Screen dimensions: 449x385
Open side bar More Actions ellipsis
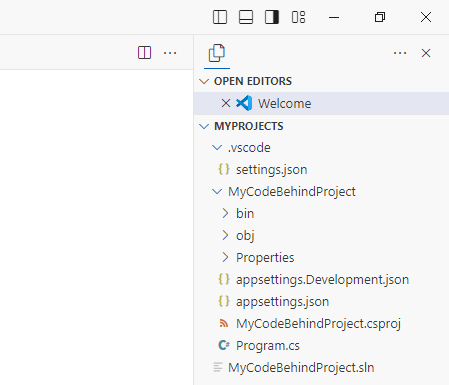[x=400, y=53]
